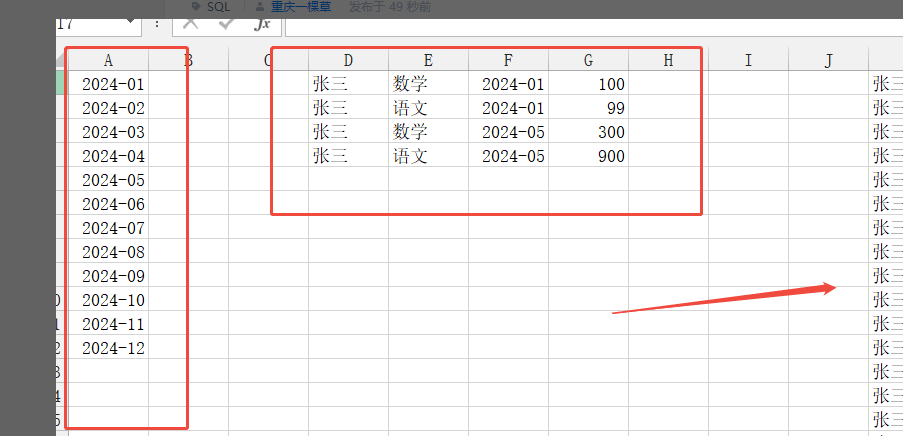903x436 pixels.
Task: Select column A header
Action: tap(108, 60)
